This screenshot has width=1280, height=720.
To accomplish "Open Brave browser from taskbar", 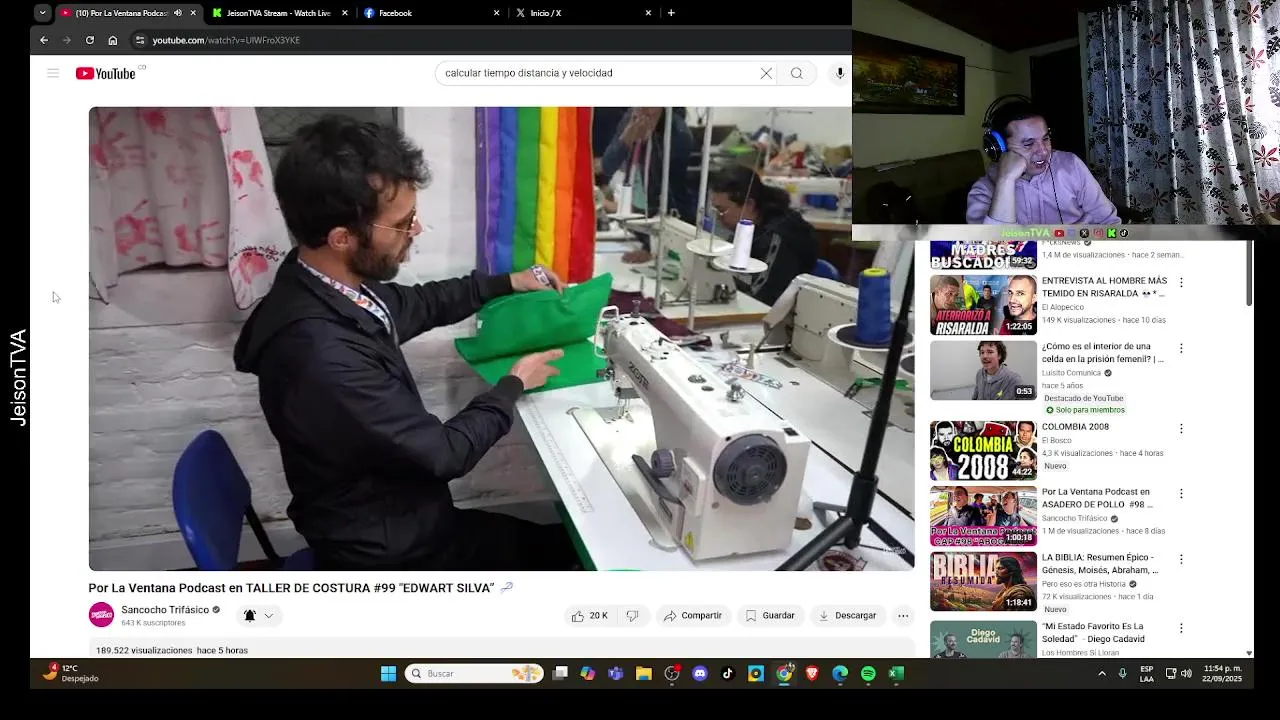I will pyautogui.click(x=812, y=674).
